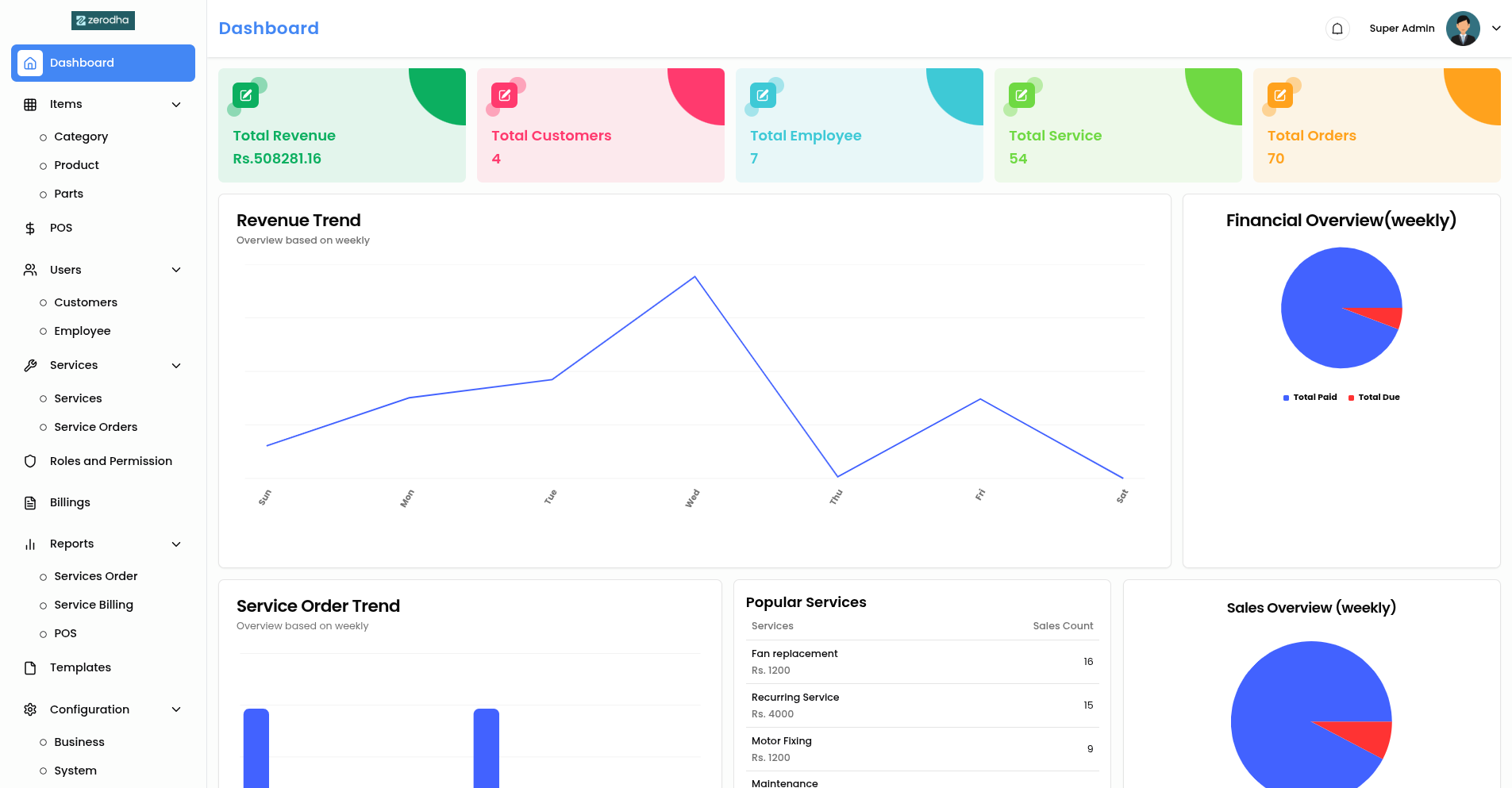Click the Total Employee edit icon
Image resolution: width=1512 pixels, height=788 pixels.
pyautogui.click(x=763, y=95)
